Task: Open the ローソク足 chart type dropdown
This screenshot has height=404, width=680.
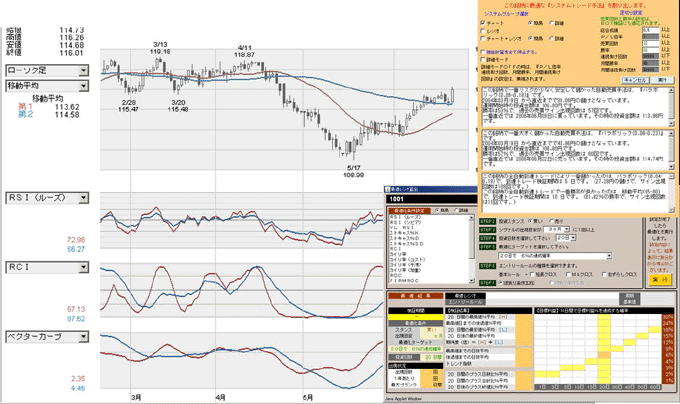Action: 83,70
